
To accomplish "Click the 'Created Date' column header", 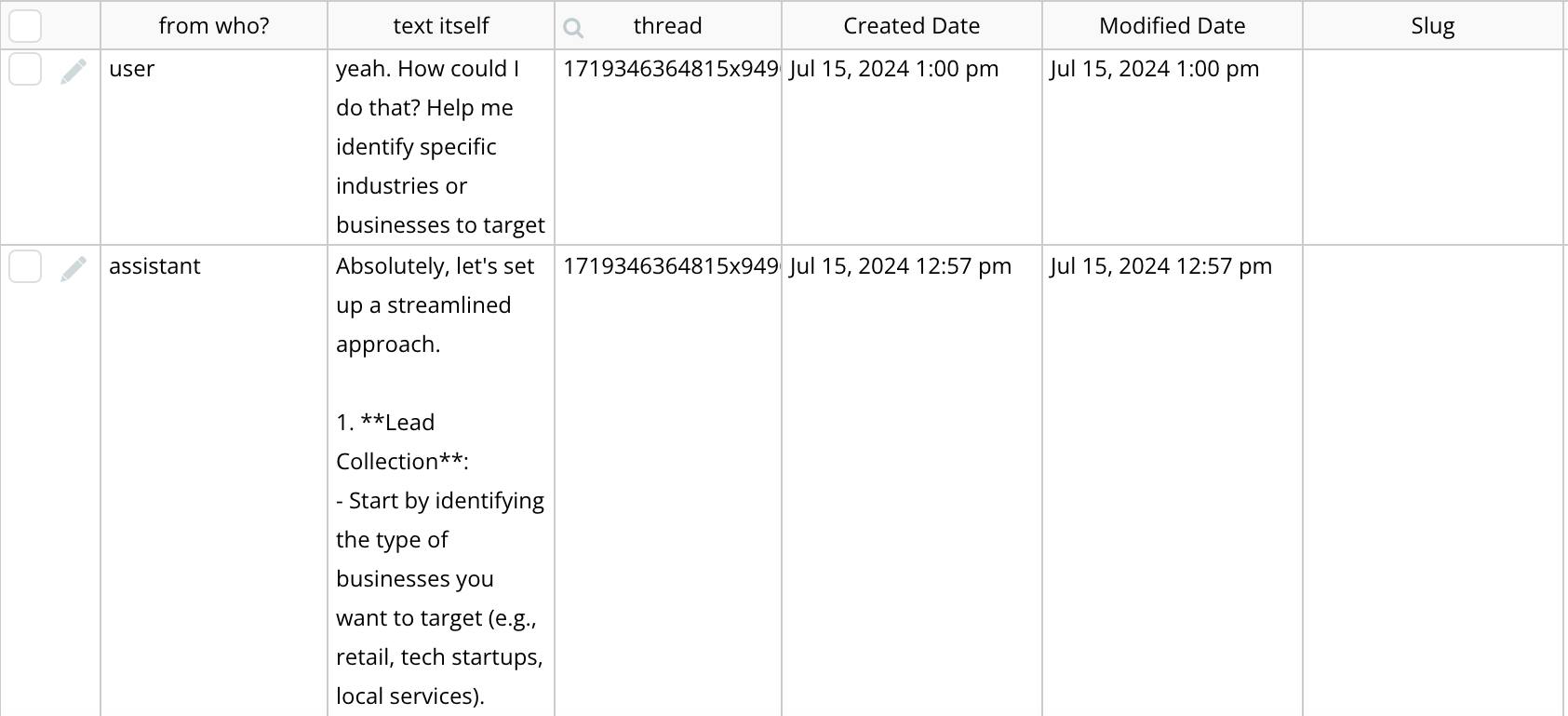I will tap(911, 26).
